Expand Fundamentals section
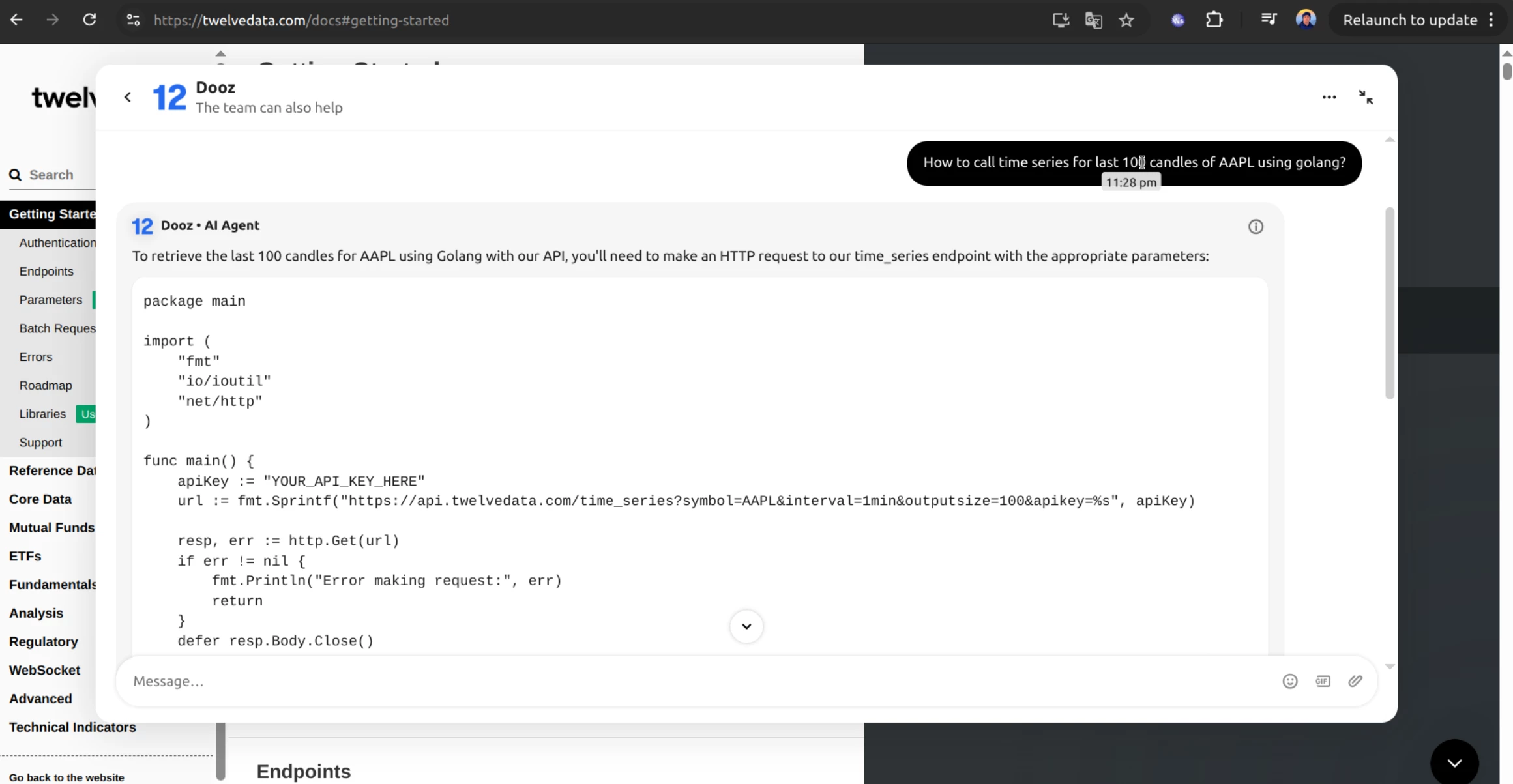 (x=52, y=585)
